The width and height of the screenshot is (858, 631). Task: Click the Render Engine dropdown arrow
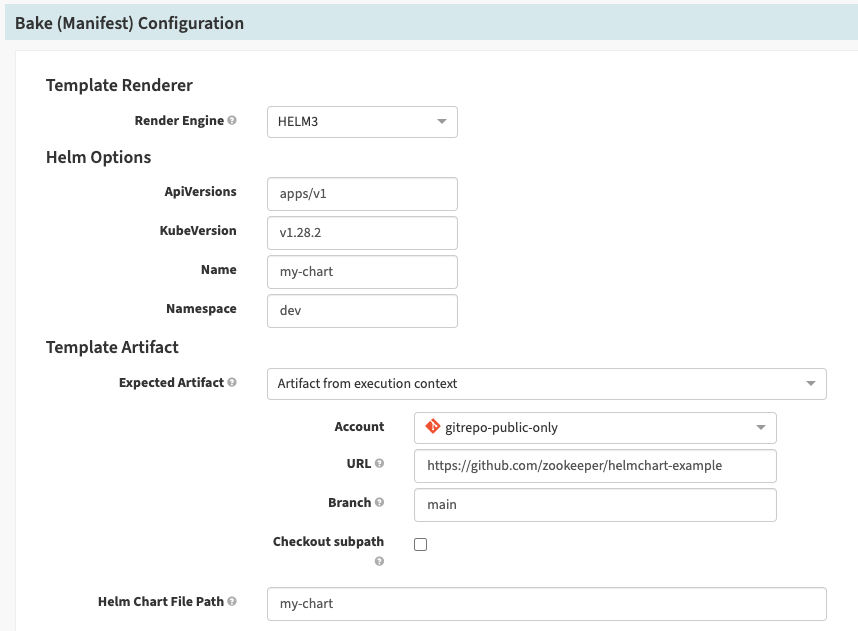coord(441,122)
